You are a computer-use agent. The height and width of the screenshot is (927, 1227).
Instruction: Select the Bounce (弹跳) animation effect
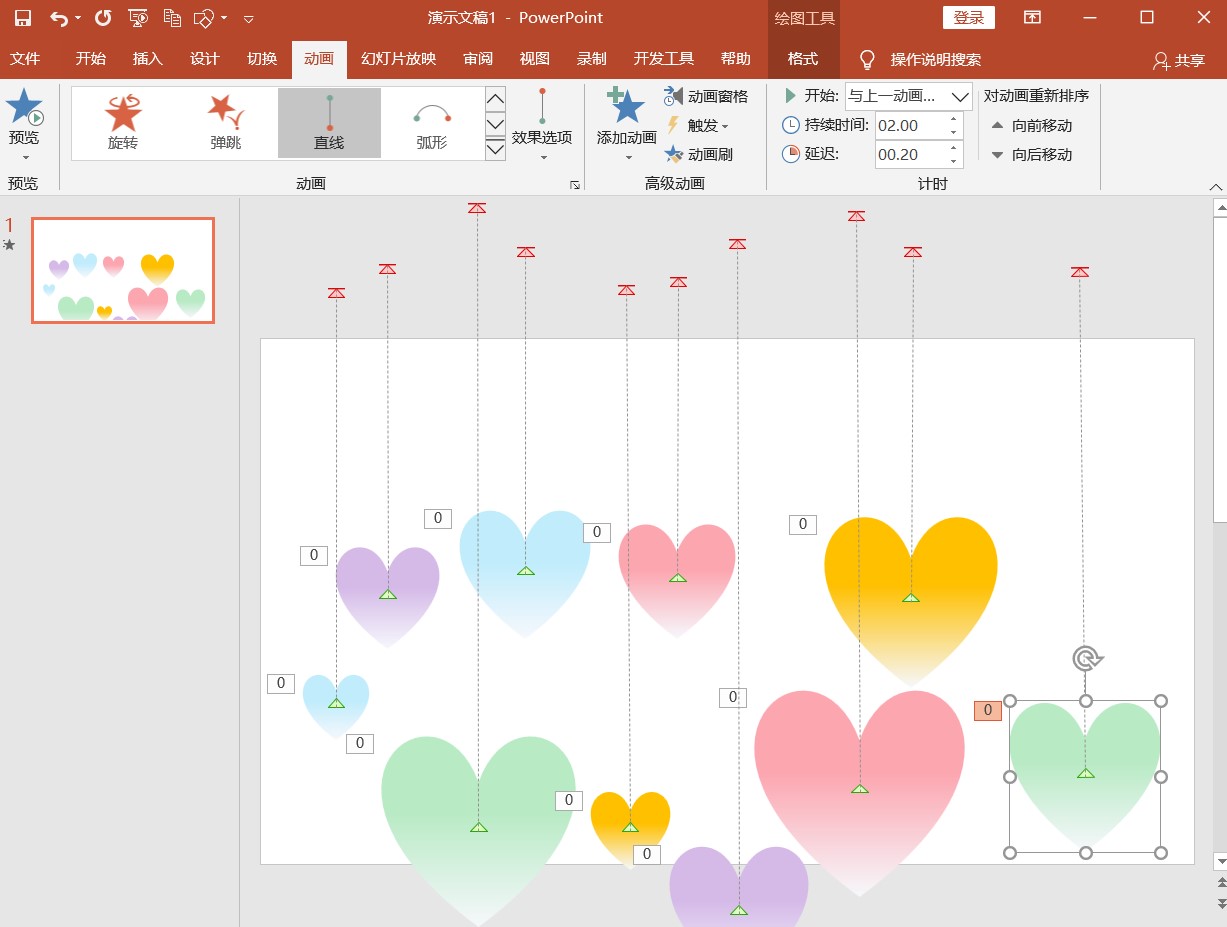[x=226, y=122]
